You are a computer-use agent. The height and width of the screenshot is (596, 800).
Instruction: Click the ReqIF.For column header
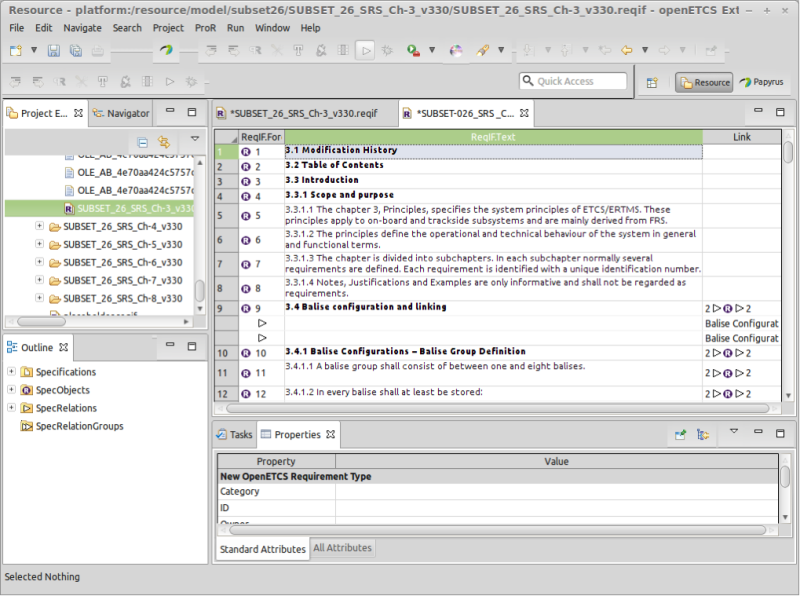point(261,137)
